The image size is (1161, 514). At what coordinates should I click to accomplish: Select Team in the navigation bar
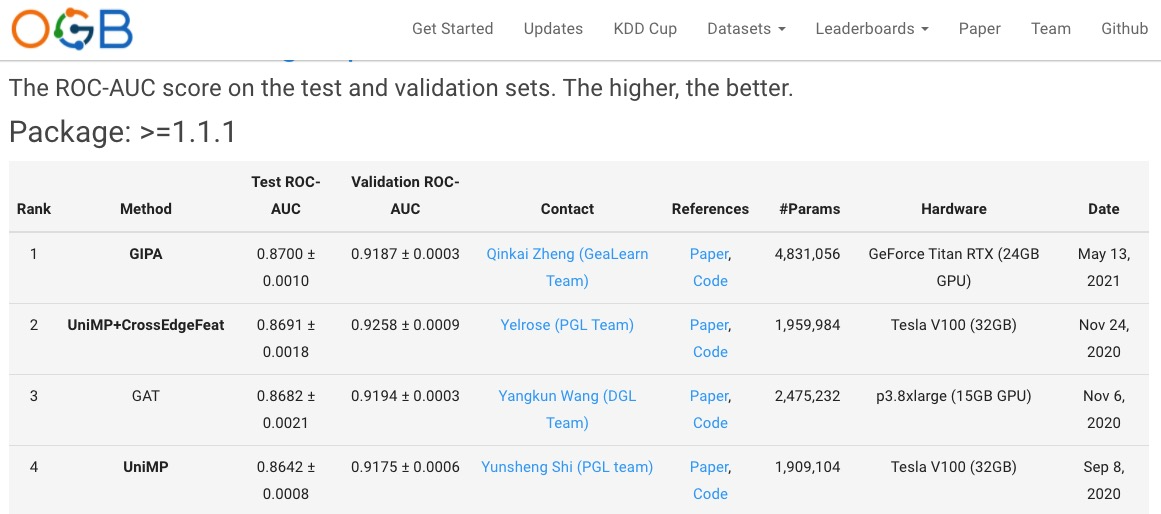tap(1051, 29)
